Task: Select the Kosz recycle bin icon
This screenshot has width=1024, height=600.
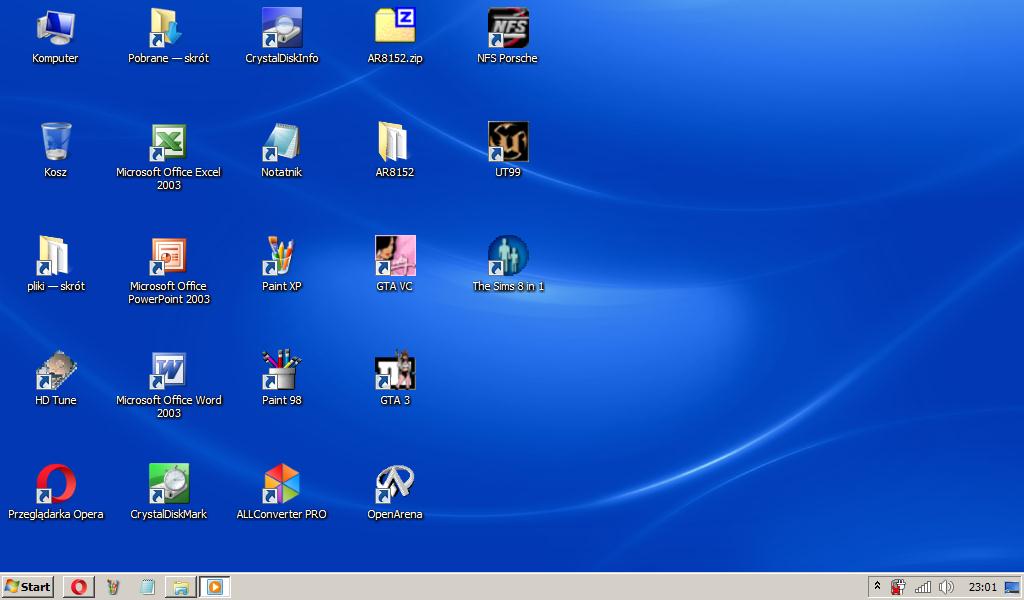Action: 56,150
